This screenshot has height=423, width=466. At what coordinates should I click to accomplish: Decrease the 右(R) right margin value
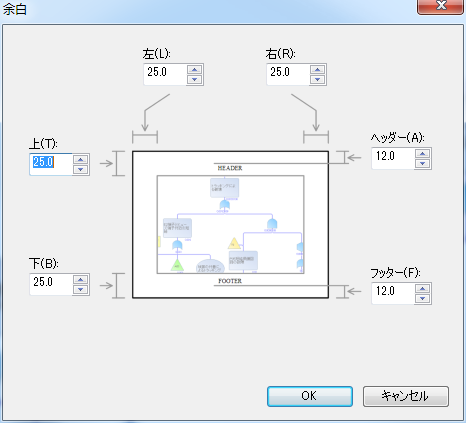317,79
